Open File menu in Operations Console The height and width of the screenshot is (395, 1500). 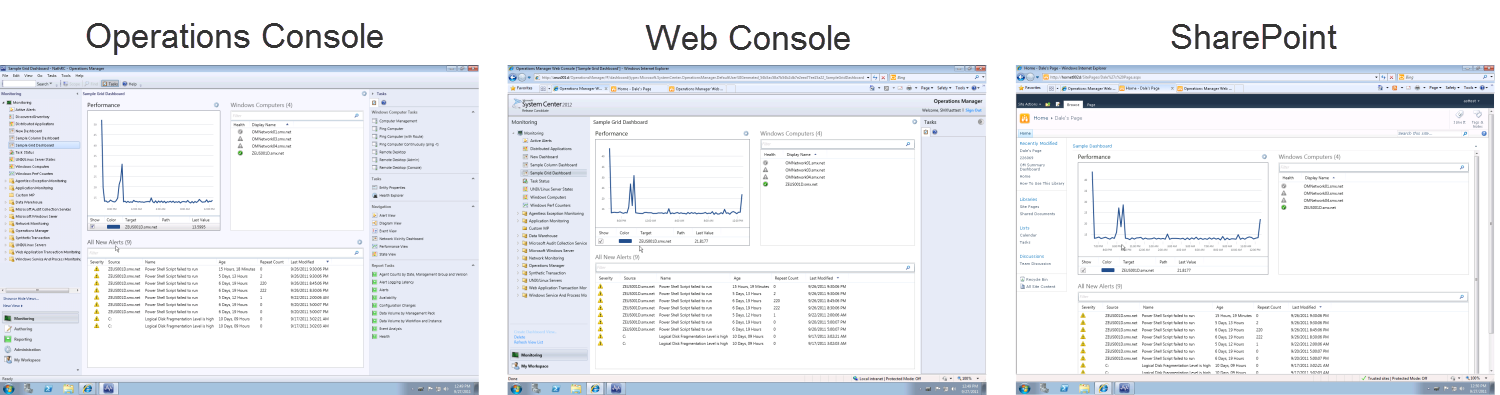(x=5, y=75)
